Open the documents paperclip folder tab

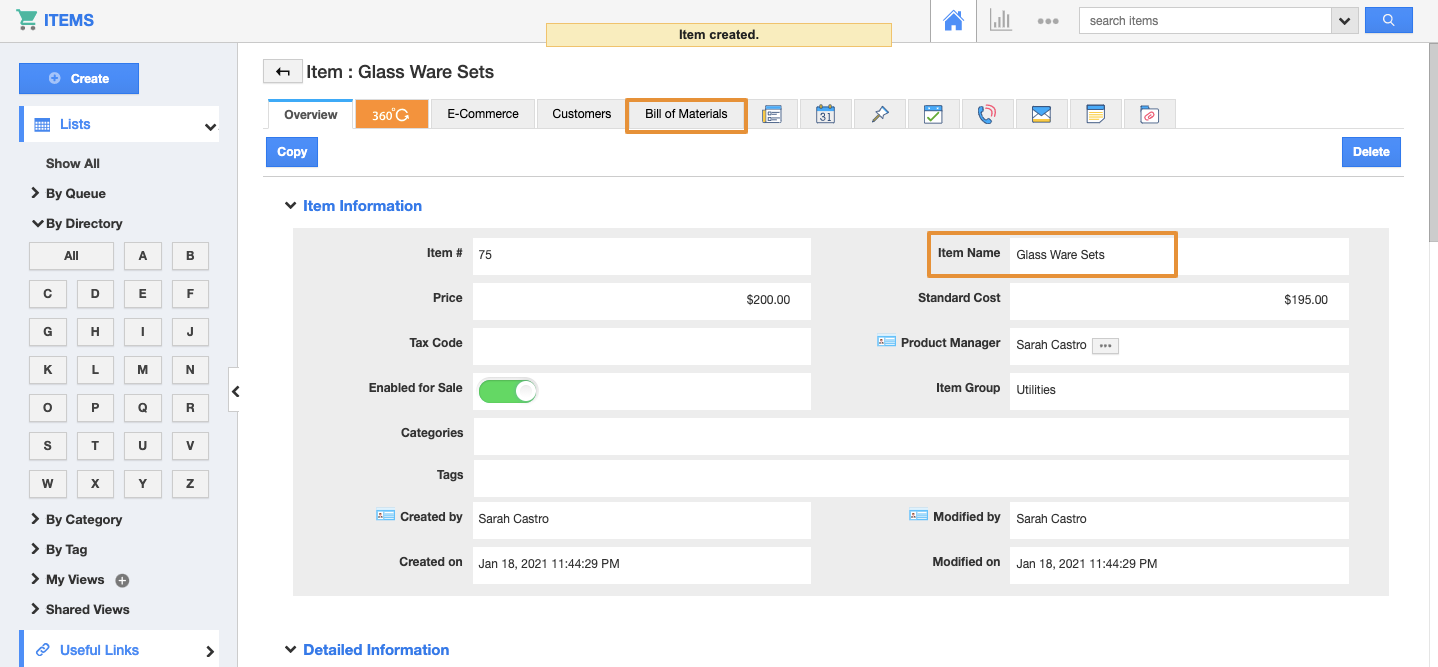click(x=1149, y=115)
